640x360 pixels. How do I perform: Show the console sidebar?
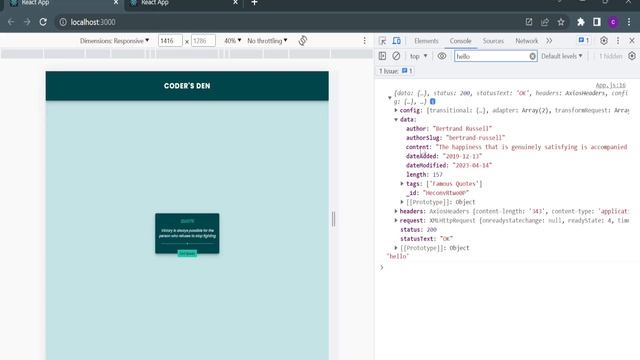[382, 56]
